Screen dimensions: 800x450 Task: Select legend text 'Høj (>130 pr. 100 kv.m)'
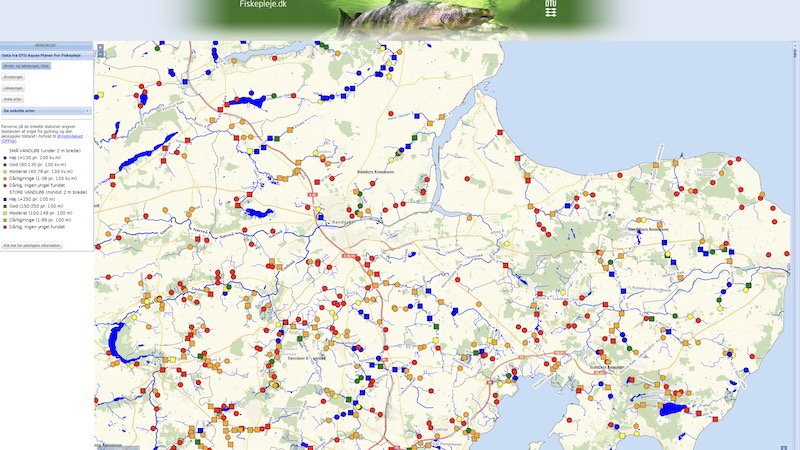click(x=35, y=158)
